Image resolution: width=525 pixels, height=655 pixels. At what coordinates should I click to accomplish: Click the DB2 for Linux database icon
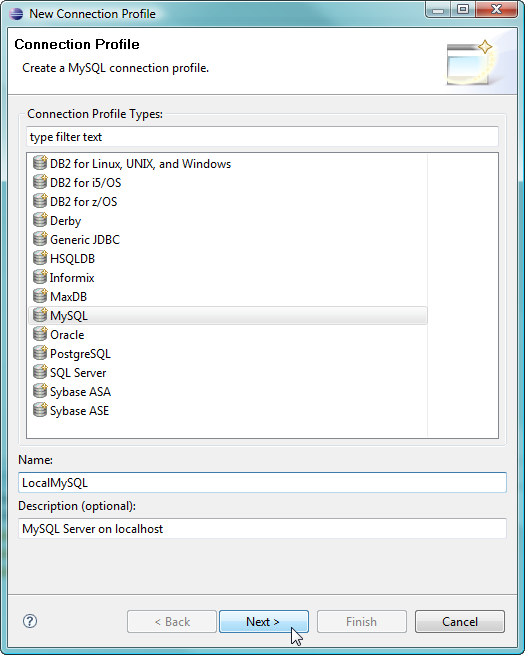40,162
